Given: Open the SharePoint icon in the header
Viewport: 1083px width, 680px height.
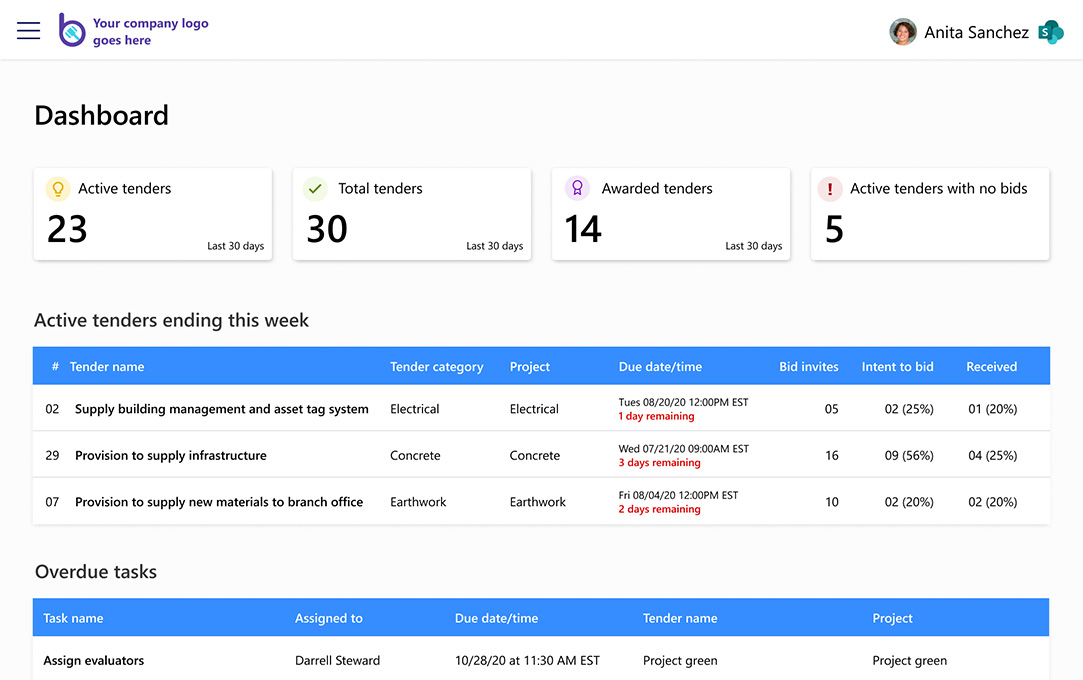Looking at the screenshot, I should tap(1050, 31).
